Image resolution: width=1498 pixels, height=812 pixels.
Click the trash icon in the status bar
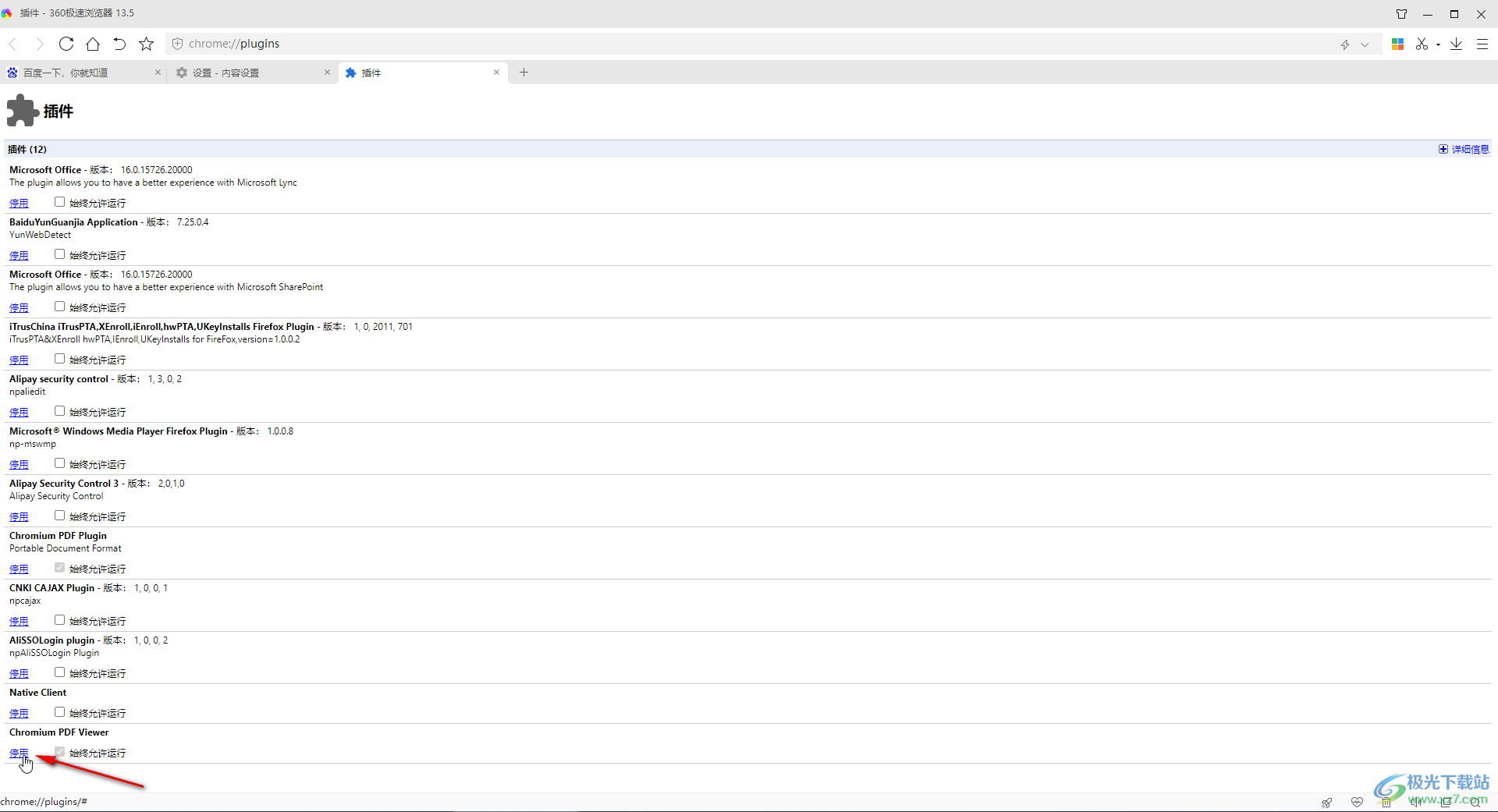coord(1386,802)
